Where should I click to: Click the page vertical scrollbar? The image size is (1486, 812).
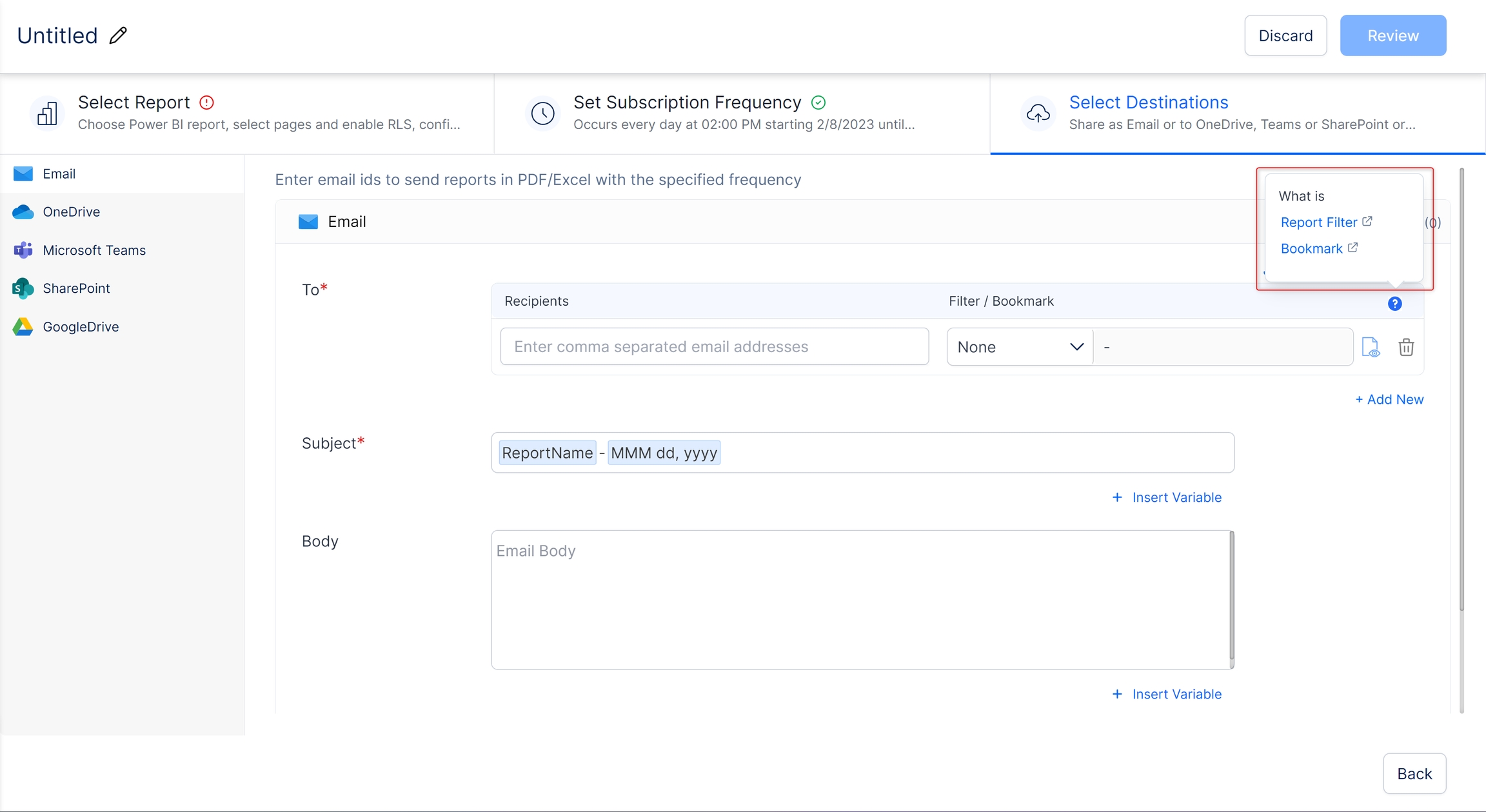(1461, 387)
